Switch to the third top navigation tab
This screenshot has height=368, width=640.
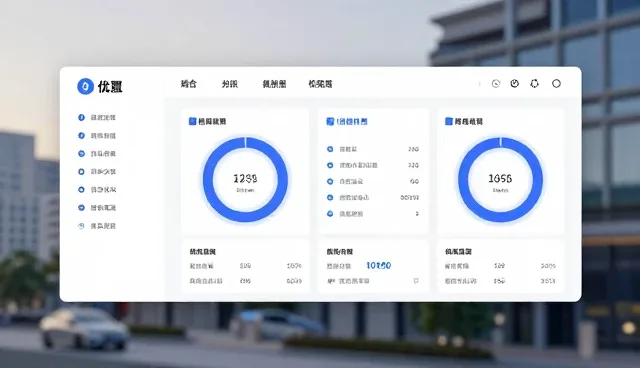[x=274, y=84]
